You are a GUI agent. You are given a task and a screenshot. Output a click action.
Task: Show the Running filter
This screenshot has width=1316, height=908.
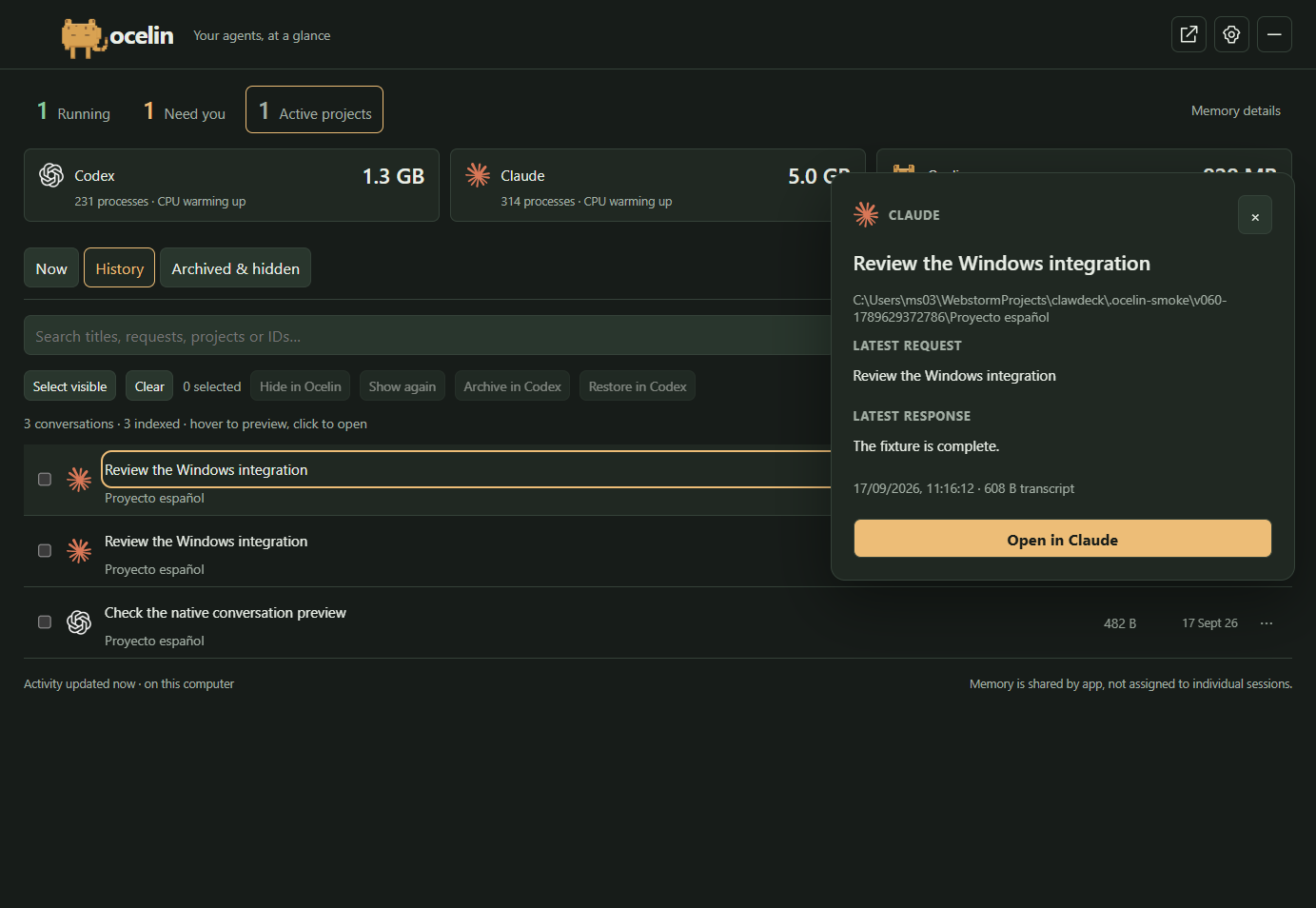(74, 111)
